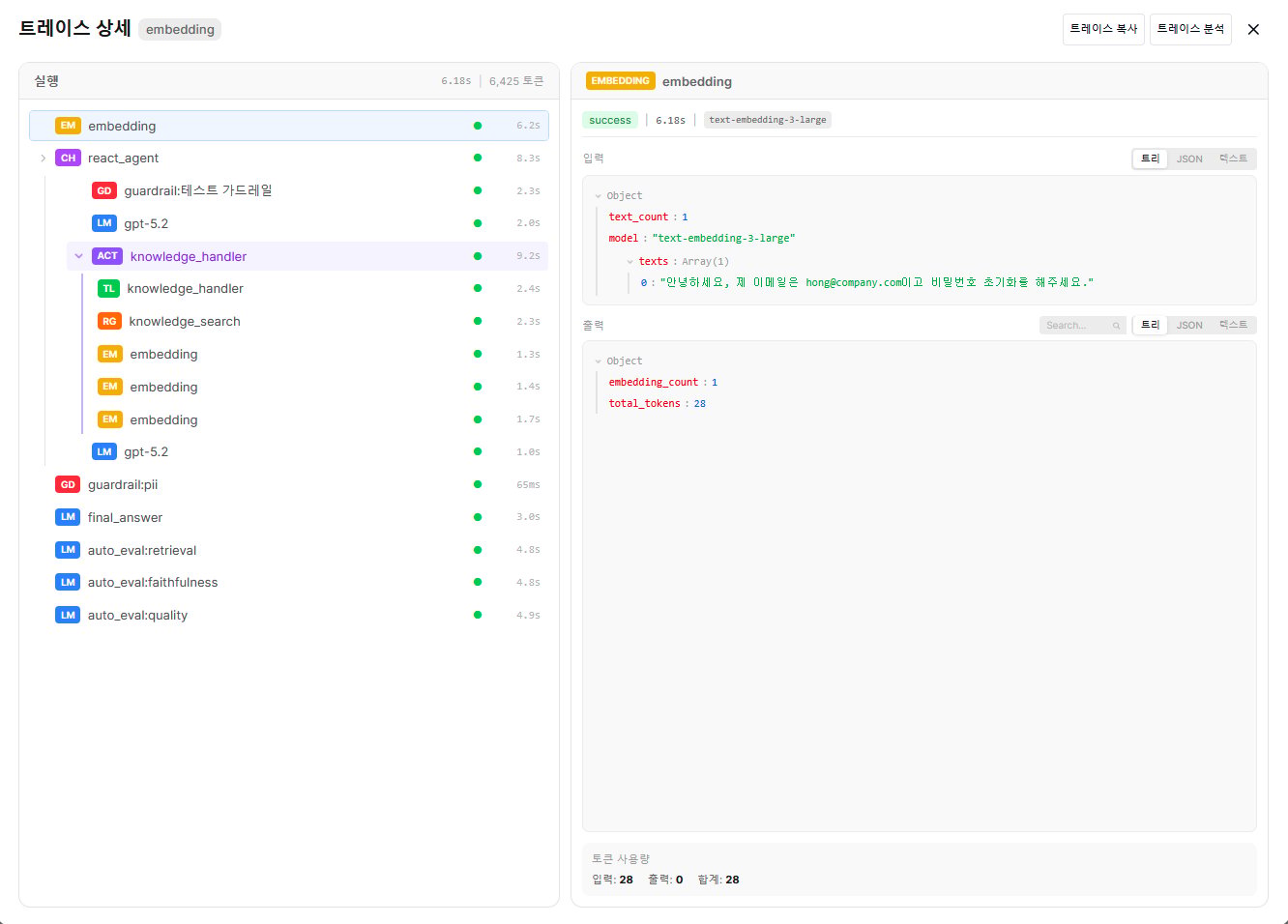Switch output view to 트리 tab
Image resolution: width=1288 pixels, height=924 pixels.
(1150, 325)
